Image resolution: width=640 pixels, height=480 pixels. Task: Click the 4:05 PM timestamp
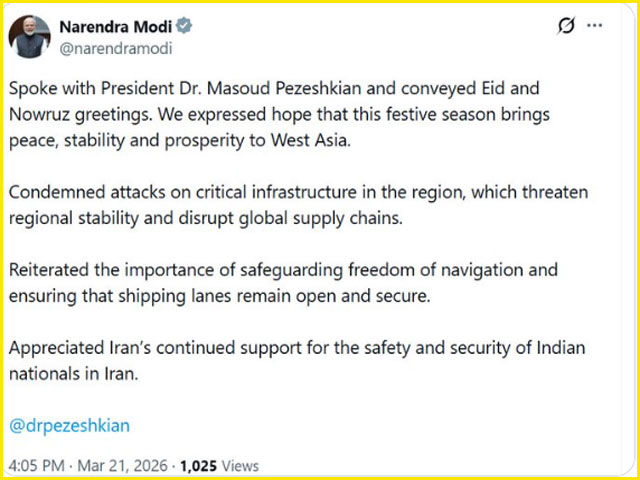tap(35, 466)
